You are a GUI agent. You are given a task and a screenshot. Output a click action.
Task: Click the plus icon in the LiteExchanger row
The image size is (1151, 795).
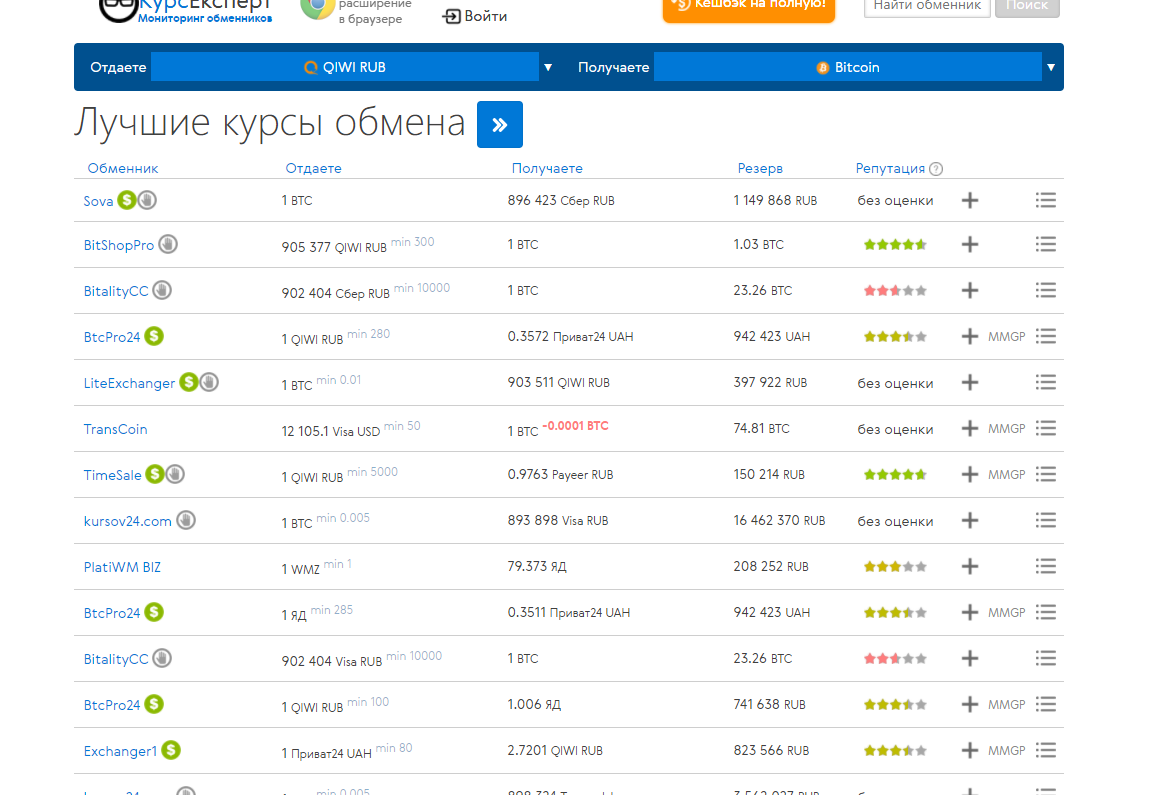[x=970, y=382]
